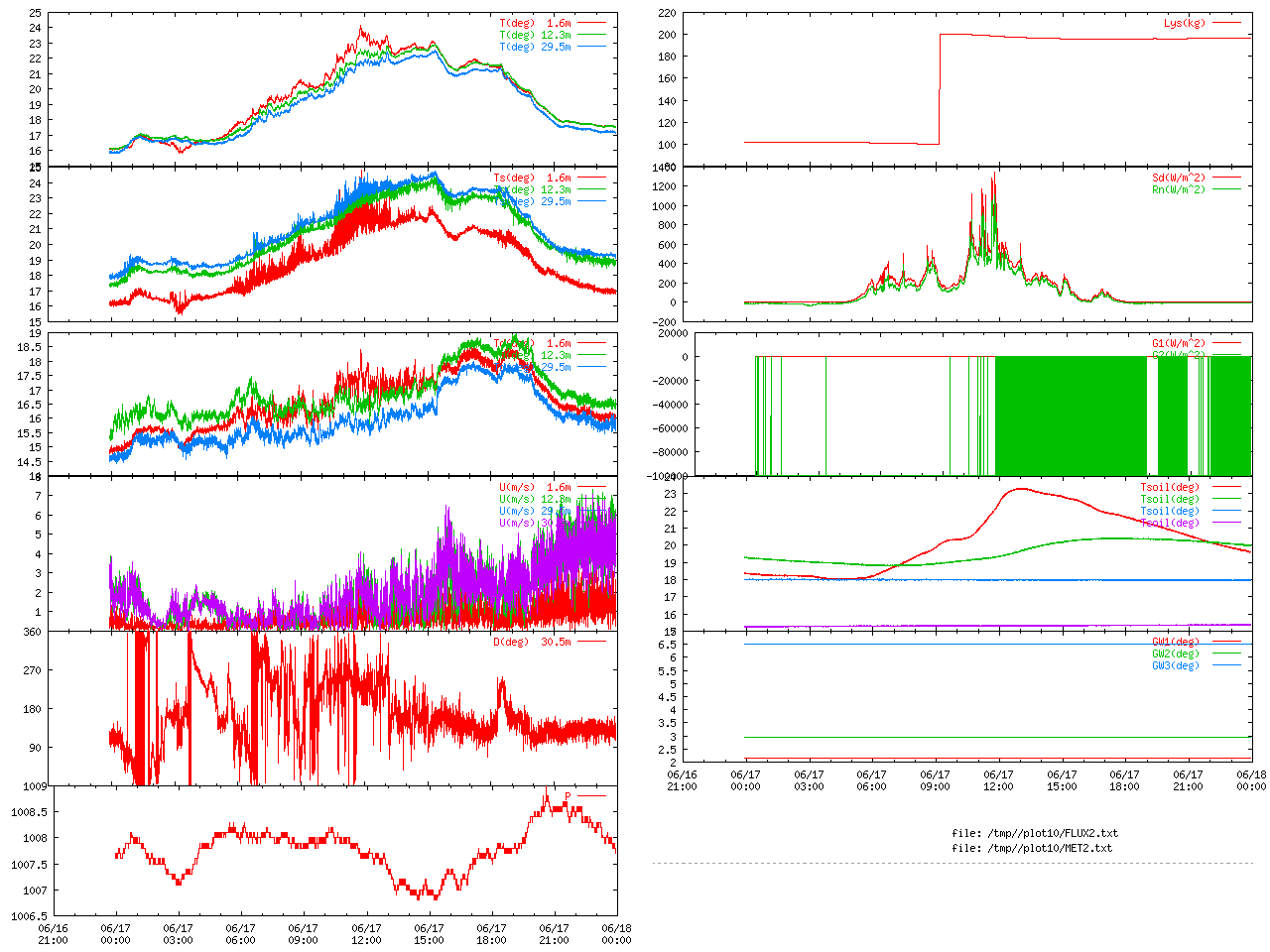The height and width of the screenshot is (952, 1270).
Task: Click the '220' axis label on Lys plot
Action: point(667,13)
